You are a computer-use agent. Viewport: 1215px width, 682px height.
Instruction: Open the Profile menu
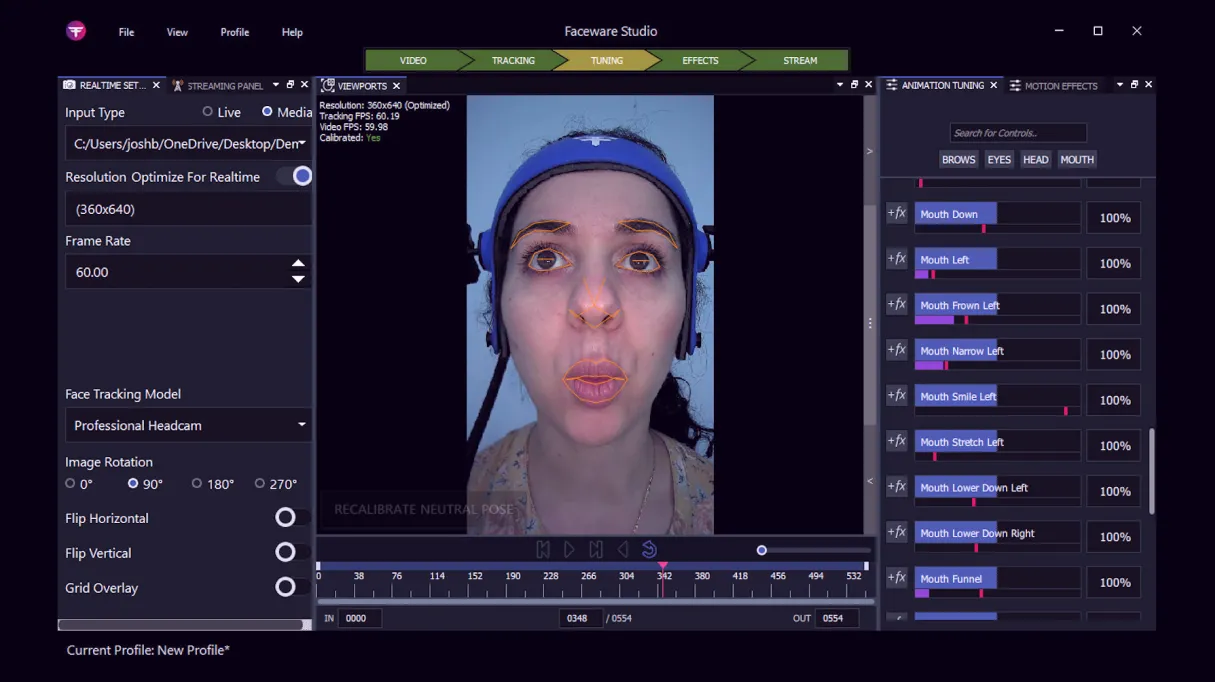tap(235, 32)
